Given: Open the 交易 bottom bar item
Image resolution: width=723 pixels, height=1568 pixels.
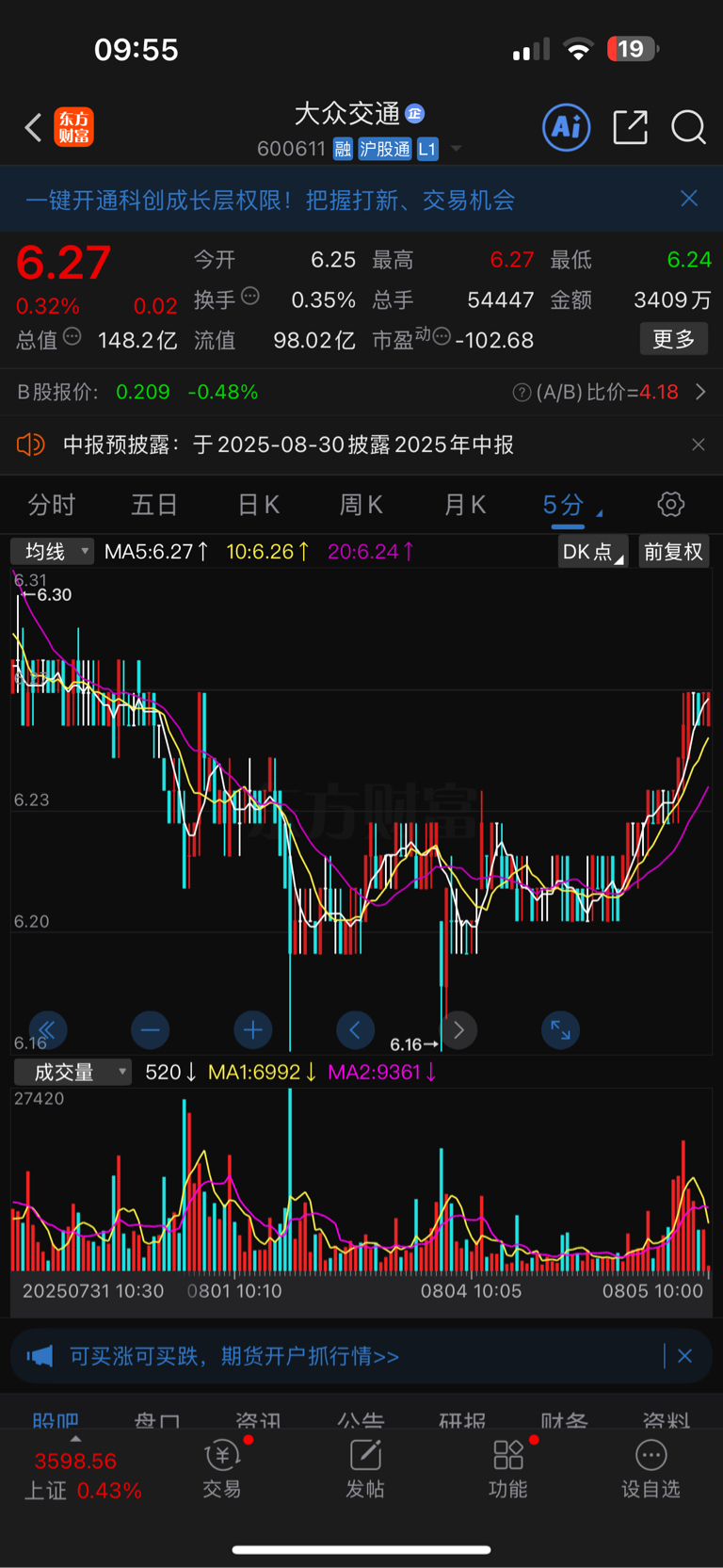Looking at the screenshot, I should click(222, 1469).
